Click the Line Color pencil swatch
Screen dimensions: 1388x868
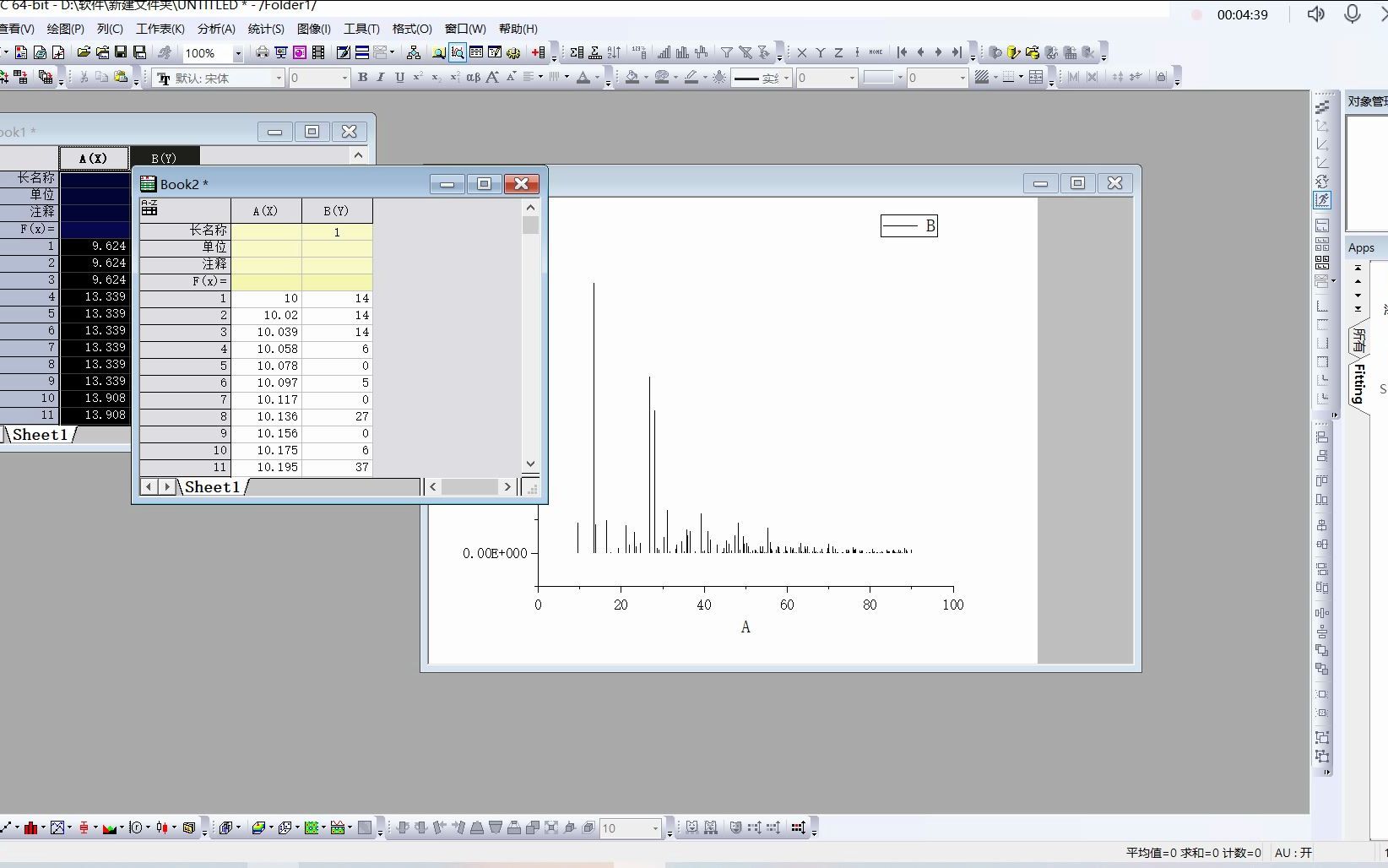[x=691, y=78]
